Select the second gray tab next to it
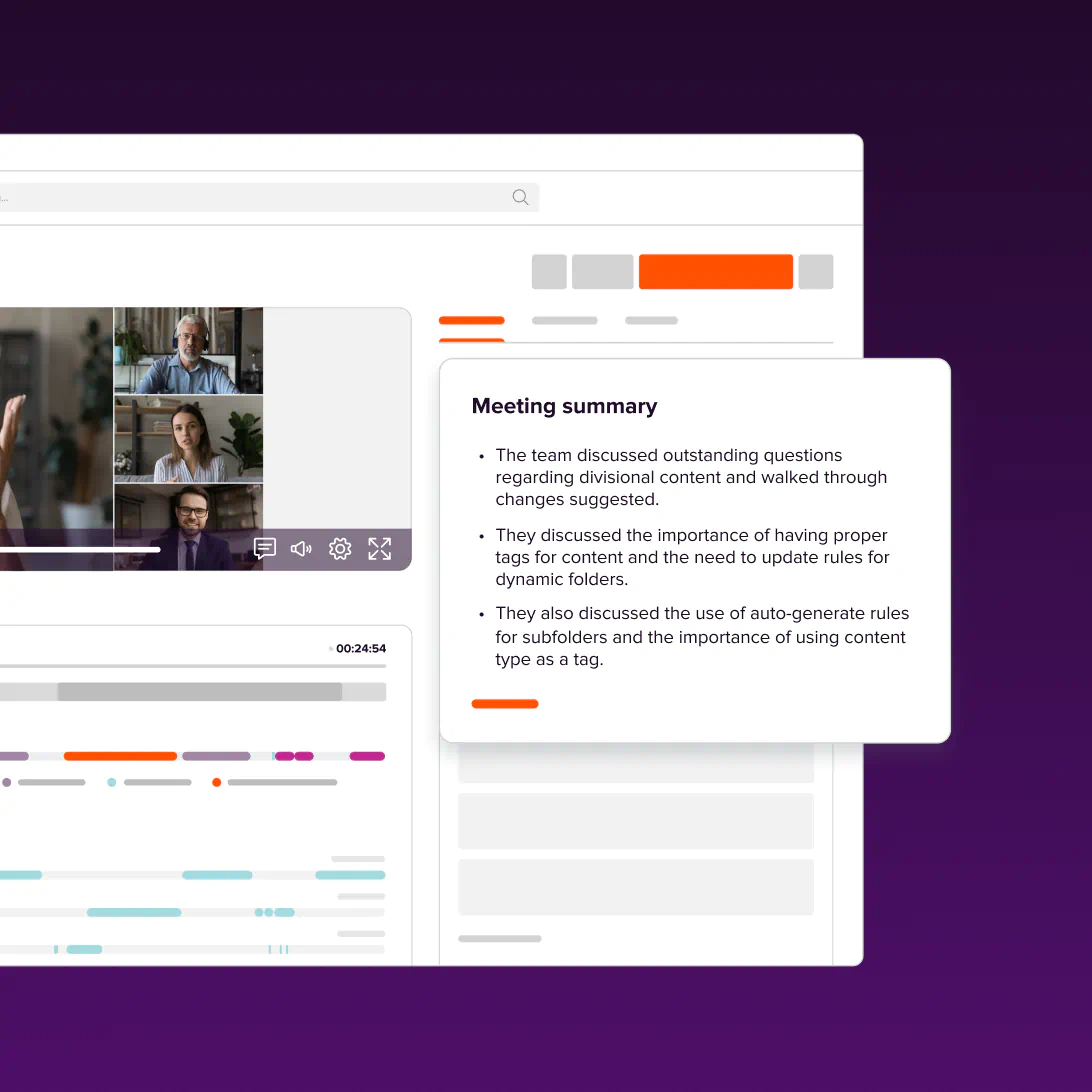Viewport: 1092px width, 1092px height. pyautogui.click(x=564, y=320)
